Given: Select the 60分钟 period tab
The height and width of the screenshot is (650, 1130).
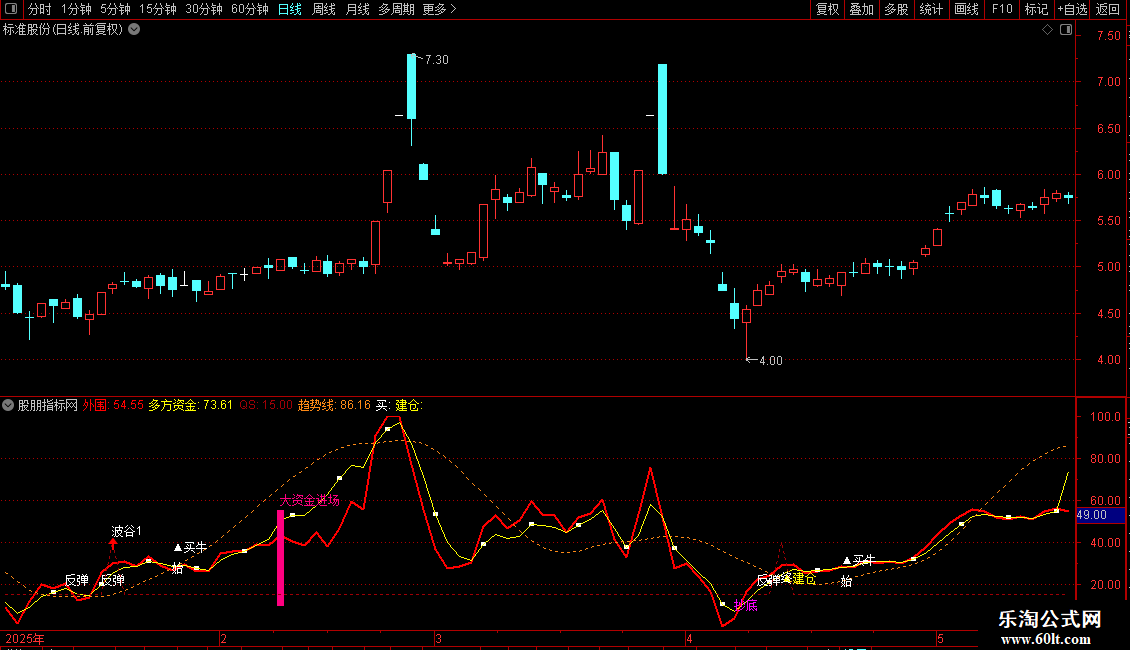Looking at the screenshot, I should click(249, 9).
